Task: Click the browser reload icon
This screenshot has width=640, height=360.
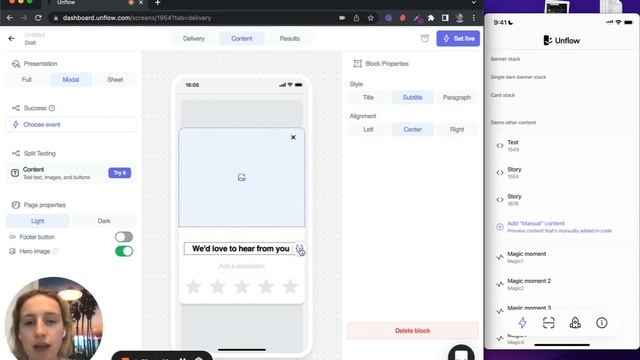Action: (x=38, y=18)
